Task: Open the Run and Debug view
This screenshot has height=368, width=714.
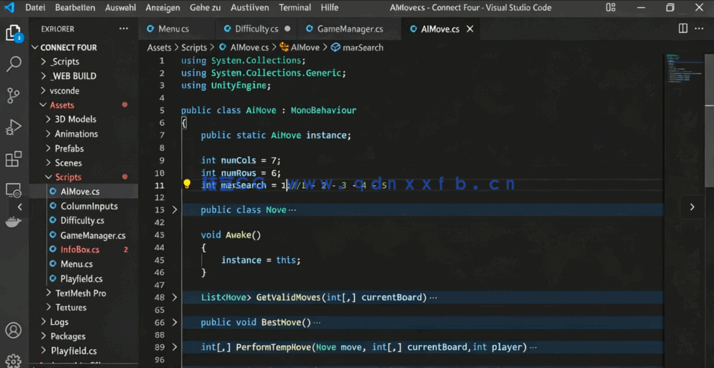Action: (x=14, y=127)
